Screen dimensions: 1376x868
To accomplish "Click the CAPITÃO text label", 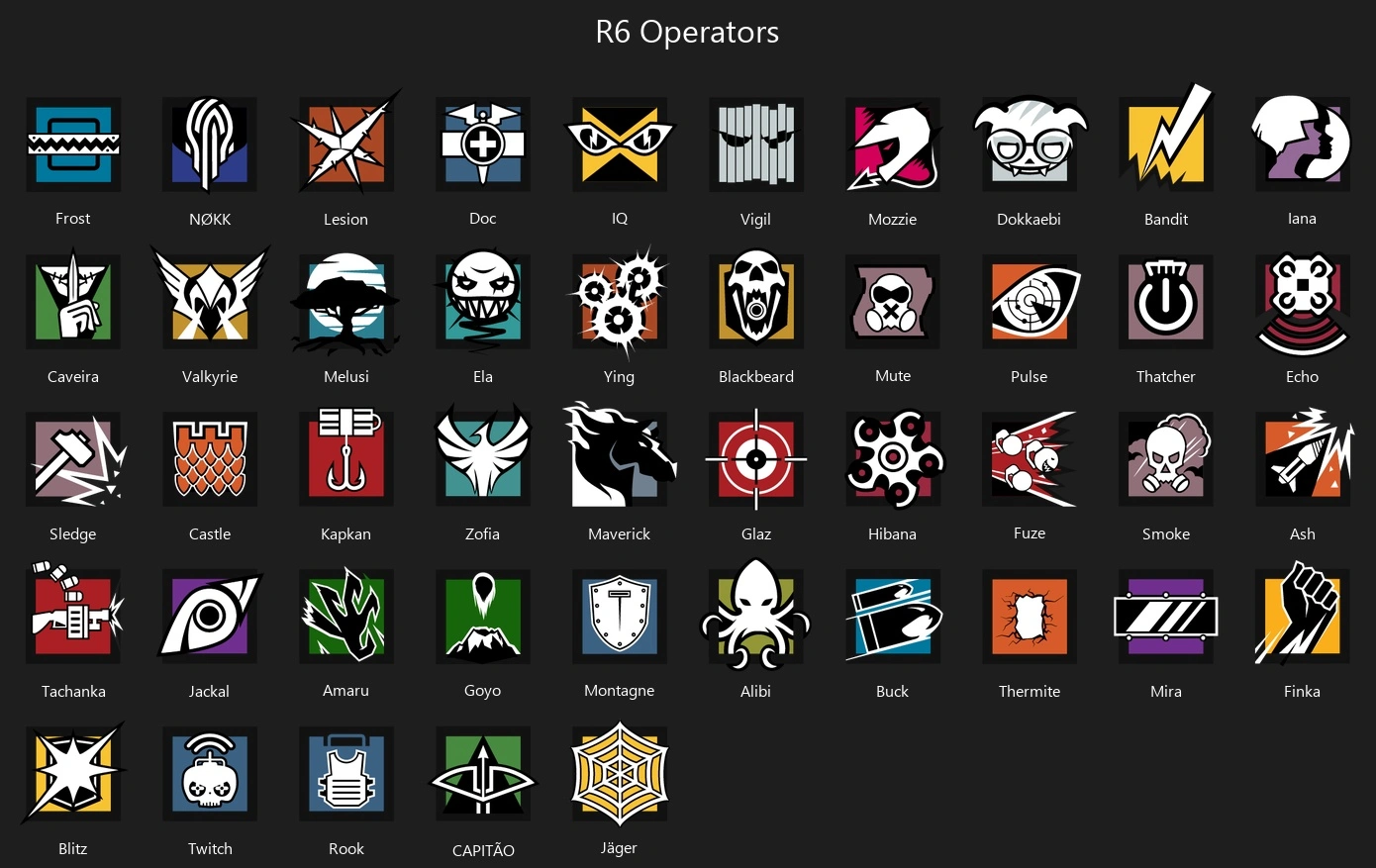I will click(x=483, y=850).
